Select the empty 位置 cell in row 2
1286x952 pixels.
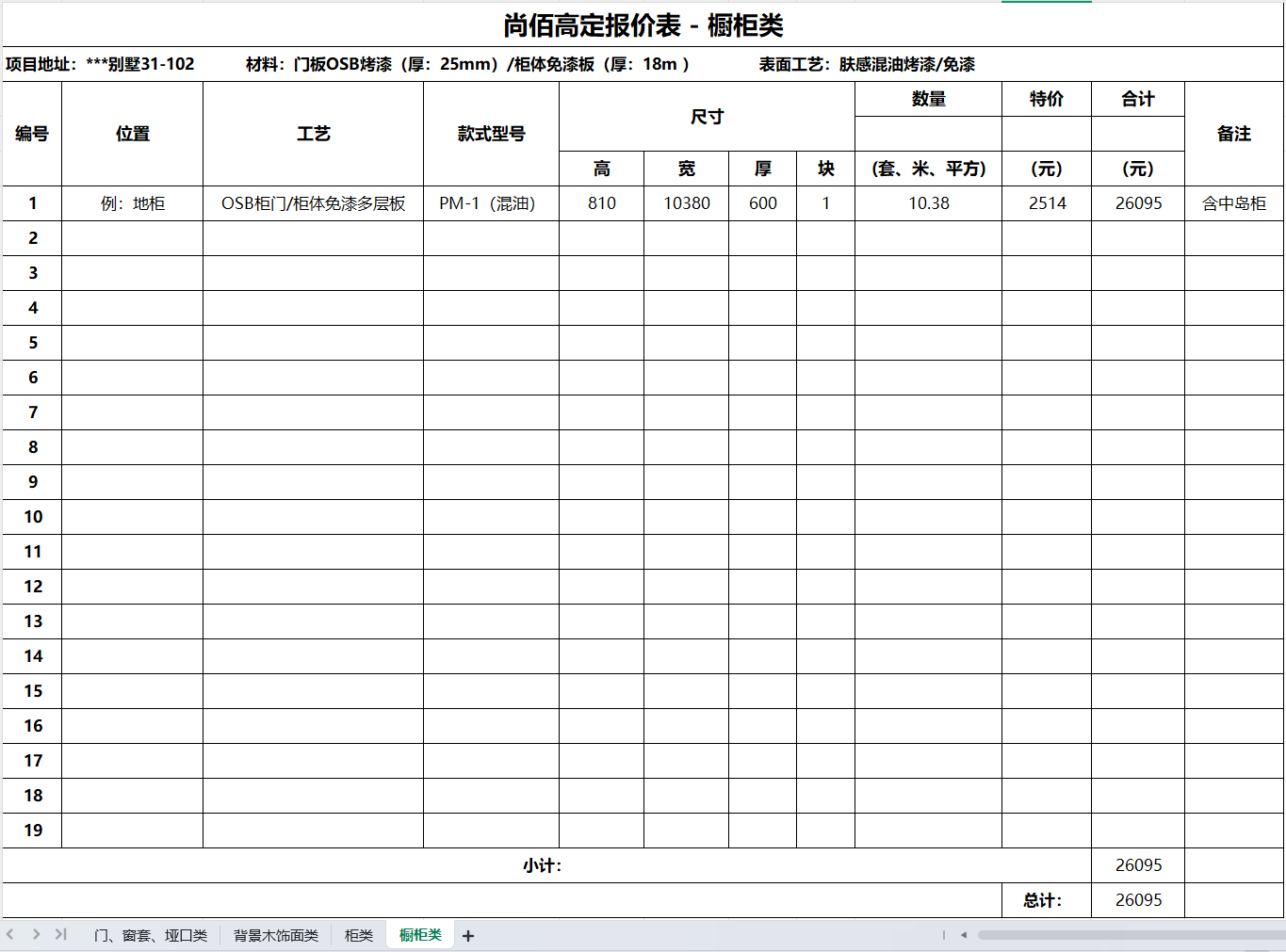[x=132, y=238]
